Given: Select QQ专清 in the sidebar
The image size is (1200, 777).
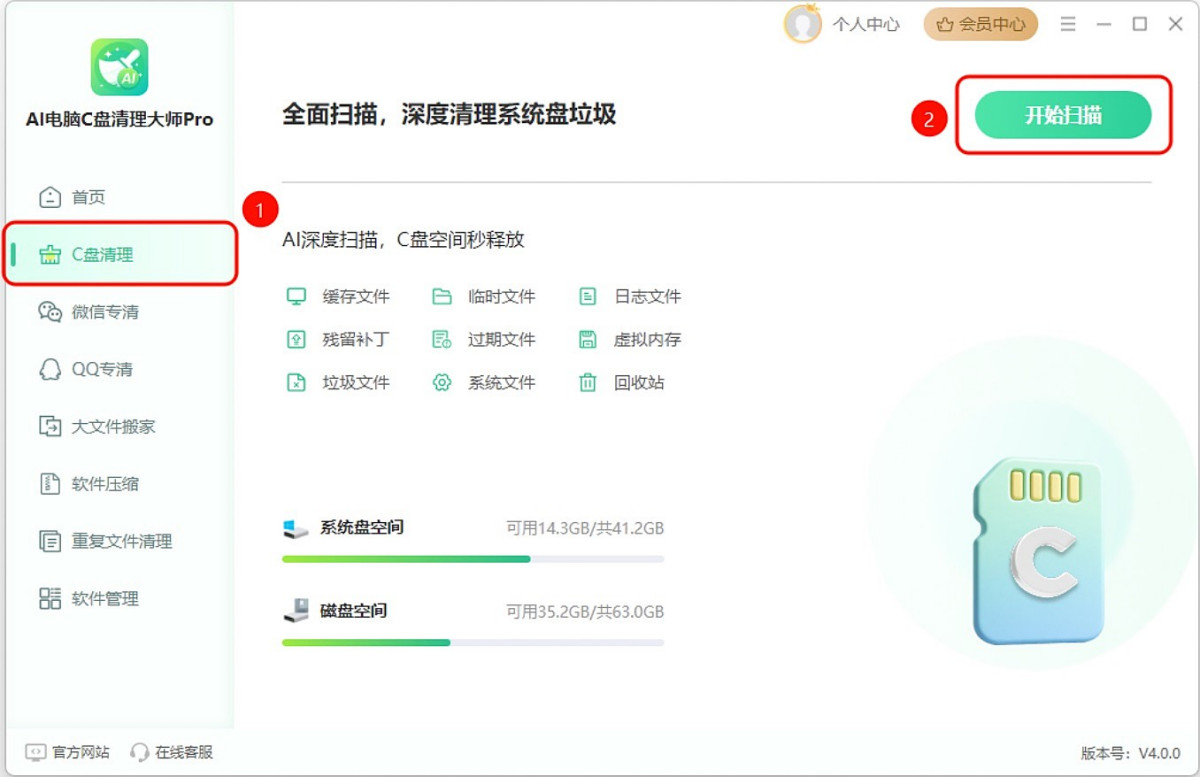Looking at the screenshot, I should click(x=101, y=369).
